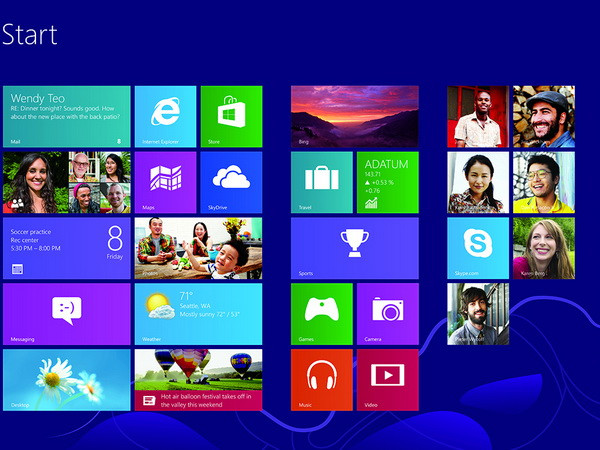600x450 pixels.
Task: Open the Mail tile from Wendy Teo
Action: (67, 117)
